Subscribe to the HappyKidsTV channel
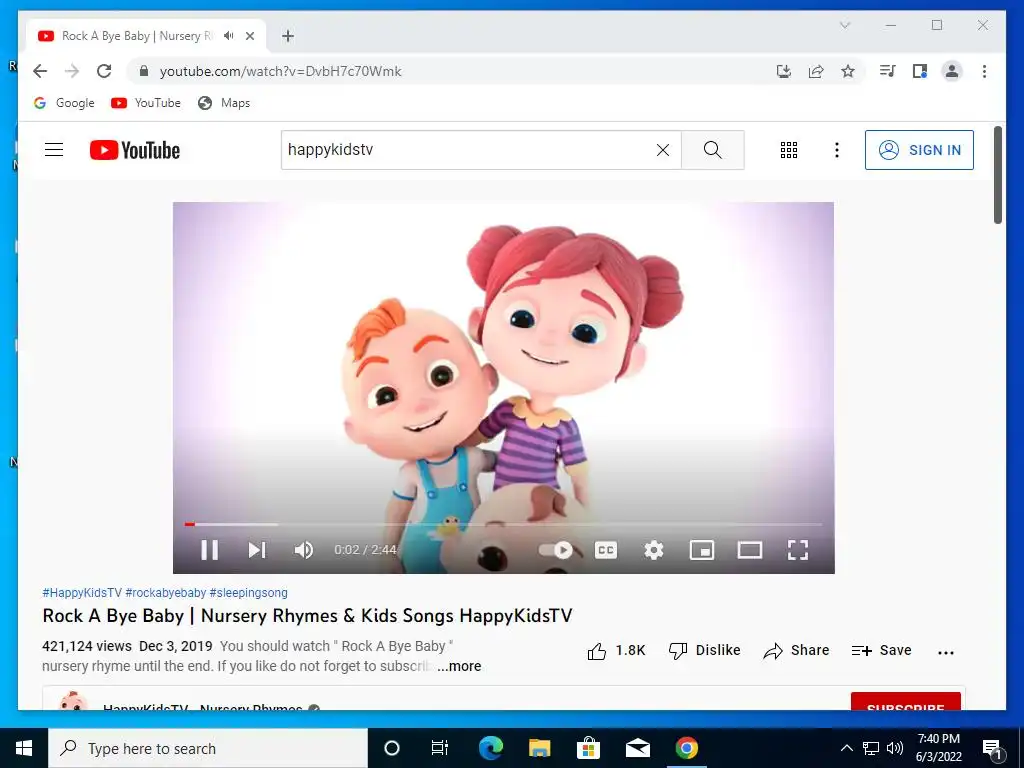The image size is (1024, 768). pos(905,701)
